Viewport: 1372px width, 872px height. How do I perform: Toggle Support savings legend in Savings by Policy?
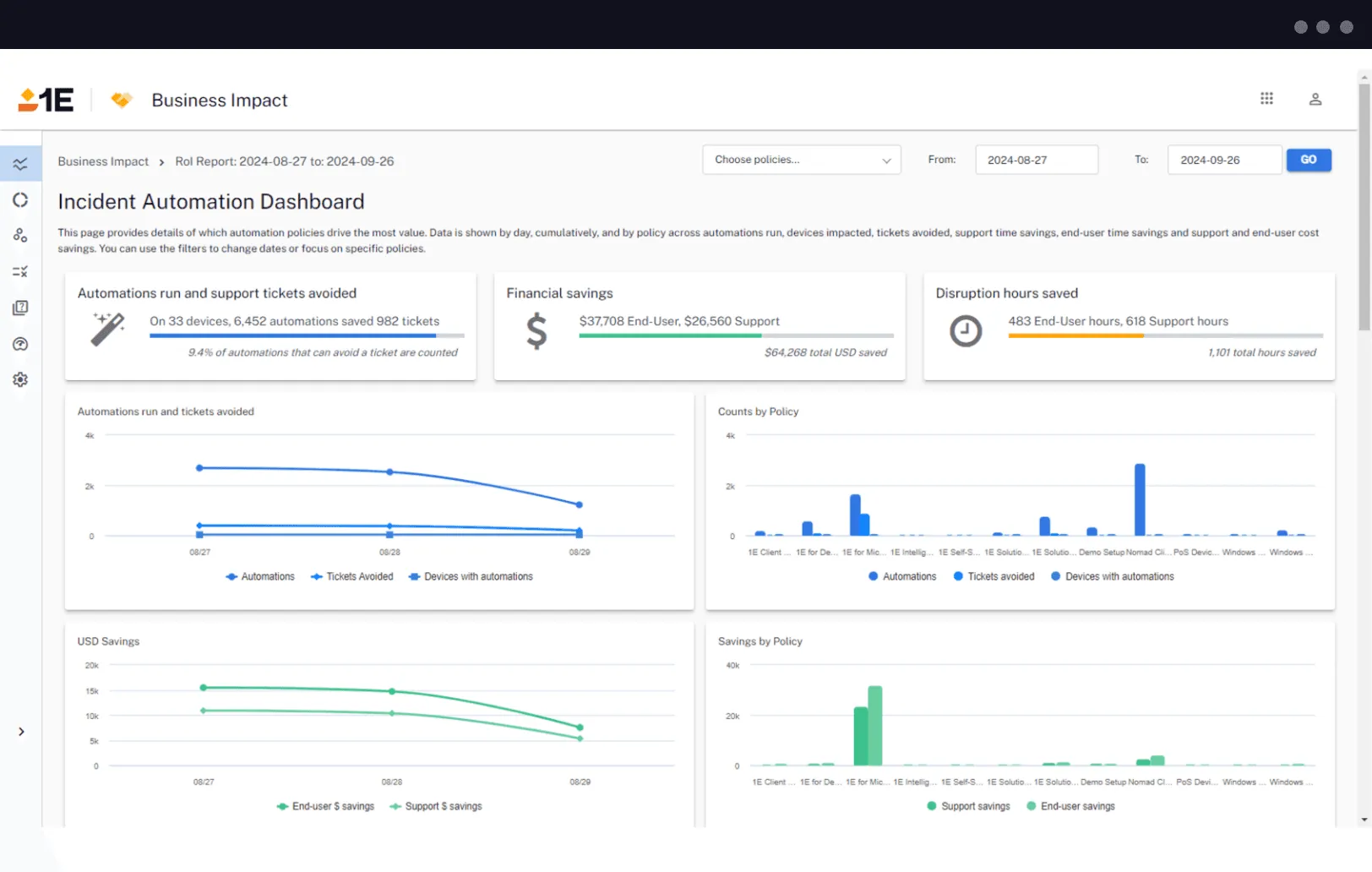[967, 806]
